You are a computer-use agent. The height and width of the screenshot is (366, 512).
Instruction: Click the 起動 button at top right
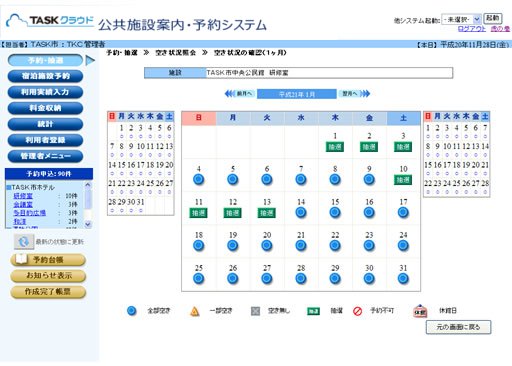(x=492, y=18)
